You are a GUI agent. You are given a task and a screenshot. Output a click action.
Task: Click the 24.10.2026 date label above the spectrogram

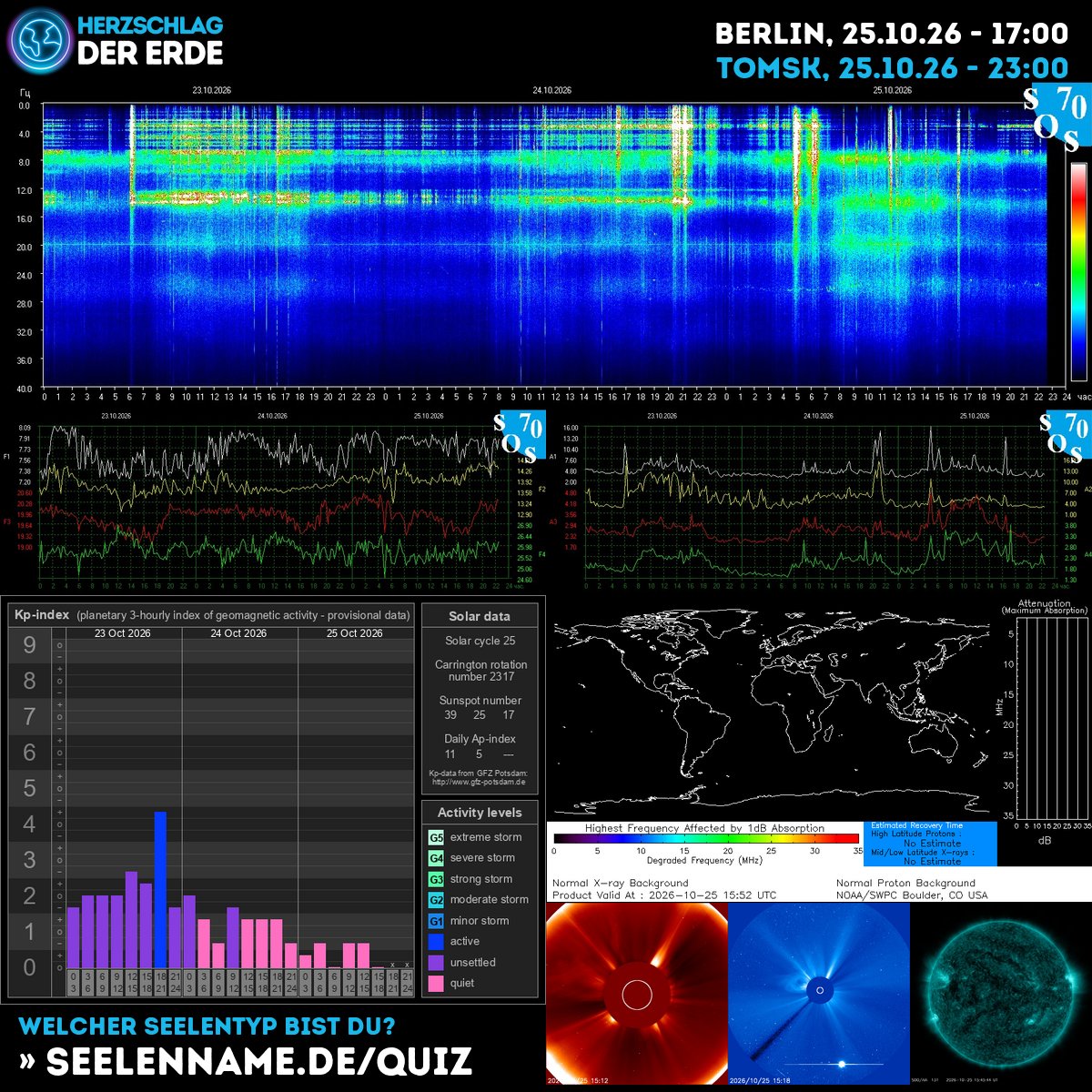[551, 90]
